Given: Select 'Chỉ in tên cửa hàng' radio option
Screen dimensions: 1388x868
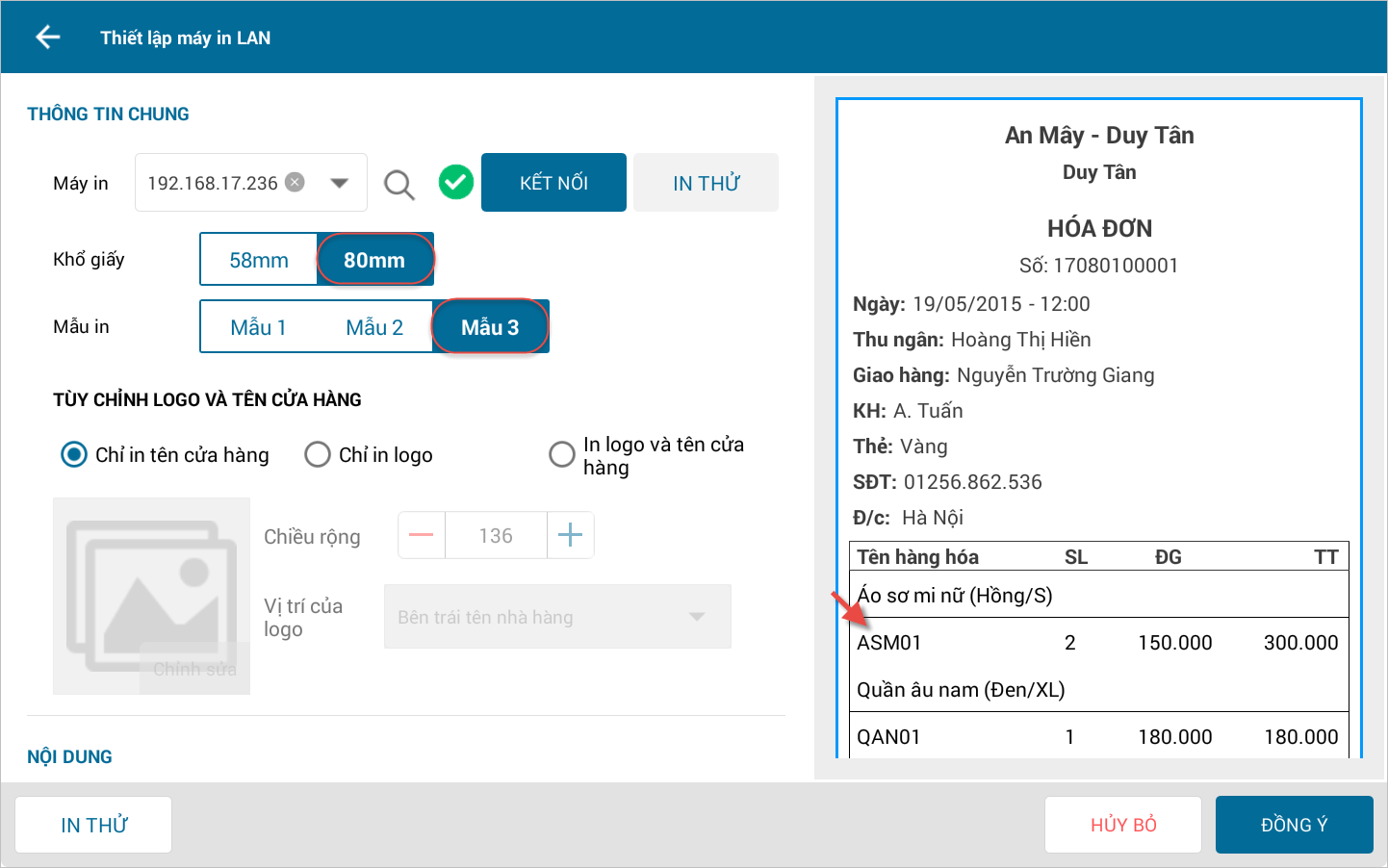Looking at the screenshot, I should point(166,455).
